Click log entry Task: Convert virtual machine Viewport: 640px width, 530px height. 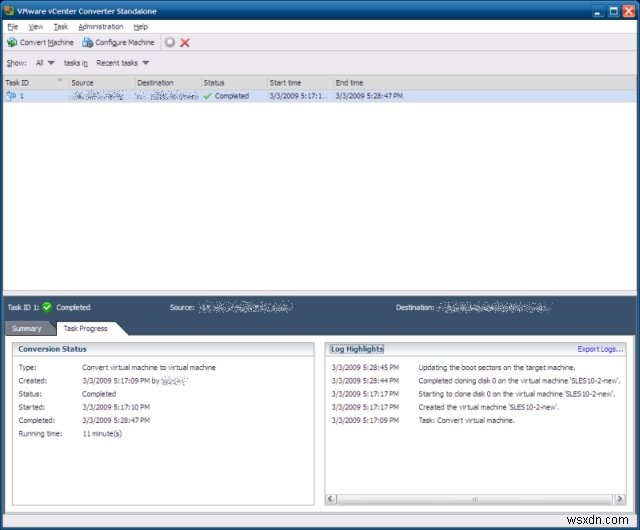coord(467,420)
